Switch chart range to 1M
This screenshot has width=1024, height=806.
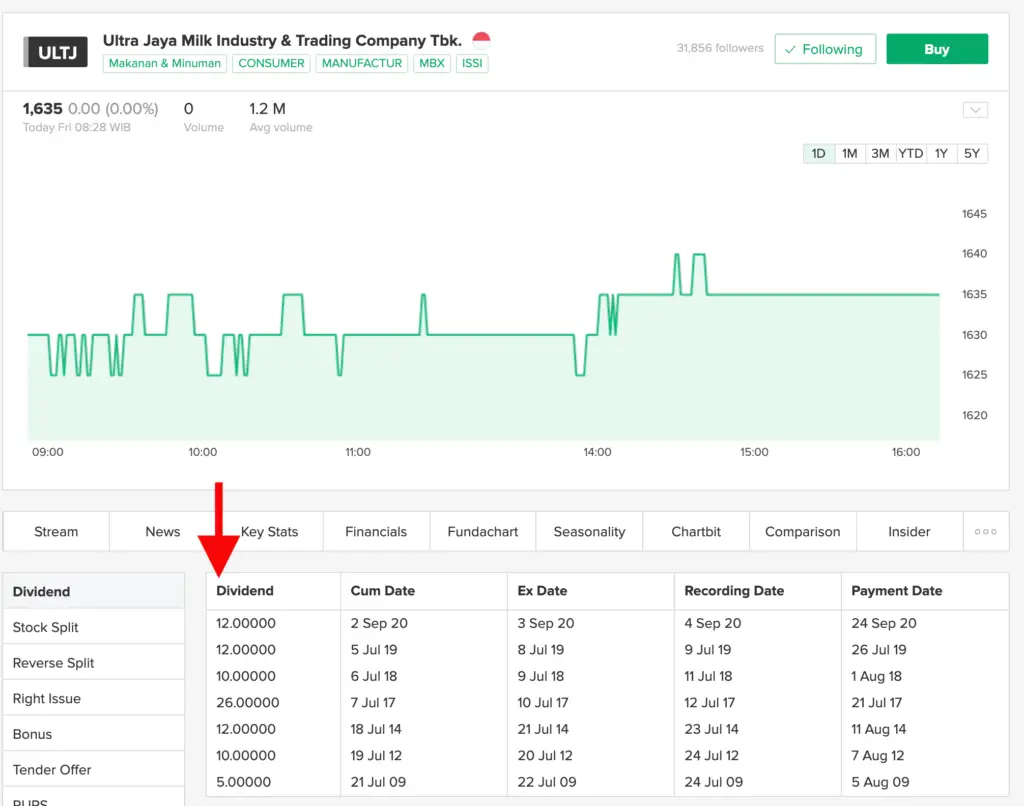click(849, 153)
